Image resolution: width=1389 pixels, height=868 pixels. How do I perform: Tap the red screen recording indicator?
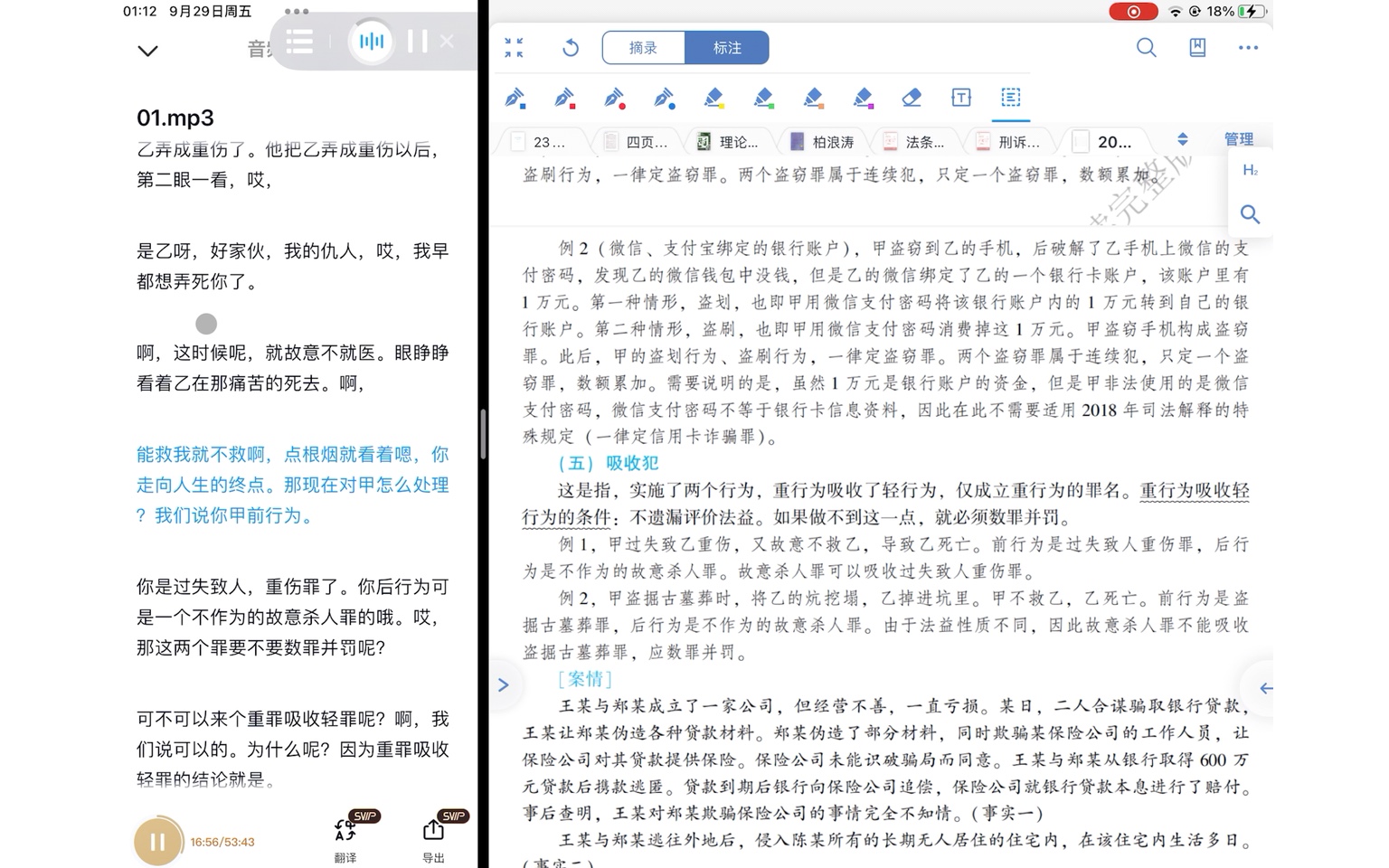click(x=1133, y=12)
